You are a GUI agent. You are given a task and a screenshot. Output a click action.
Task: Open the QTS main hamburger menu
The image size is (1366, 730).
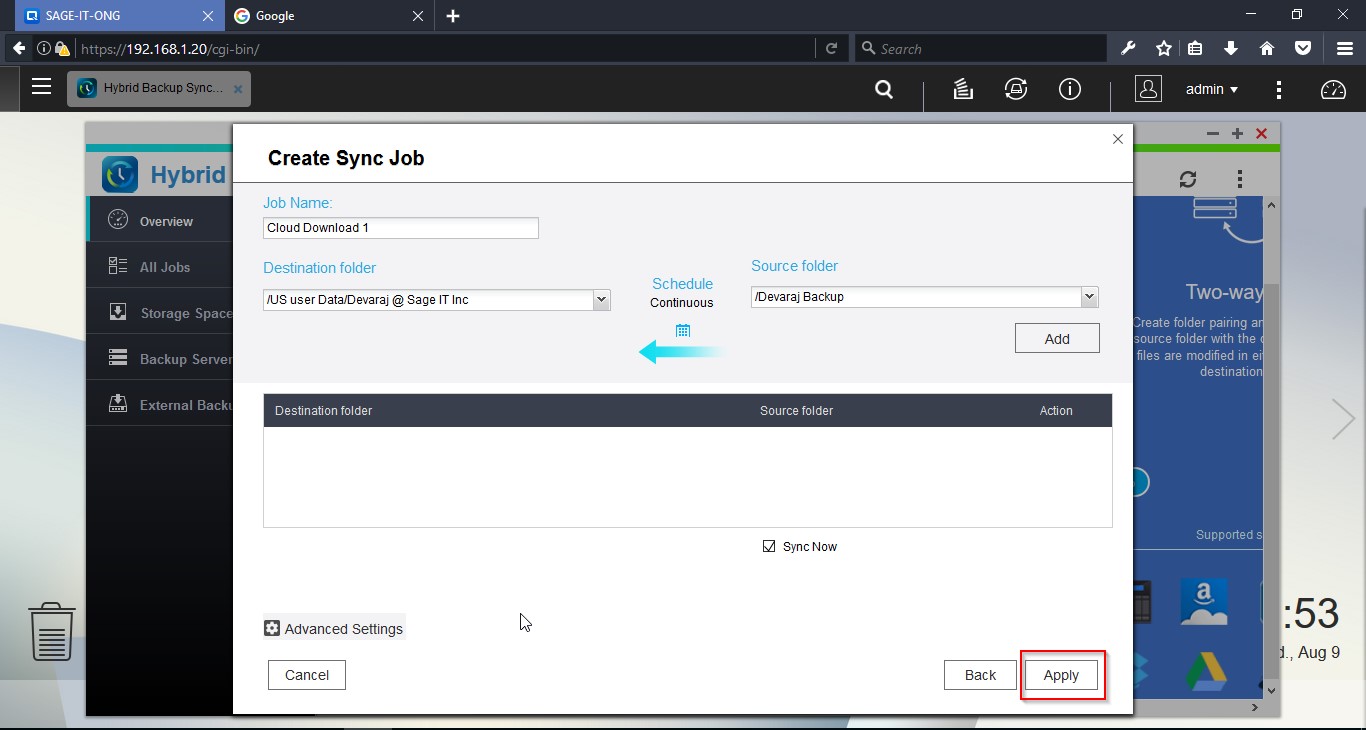click(x=41, y=87)
